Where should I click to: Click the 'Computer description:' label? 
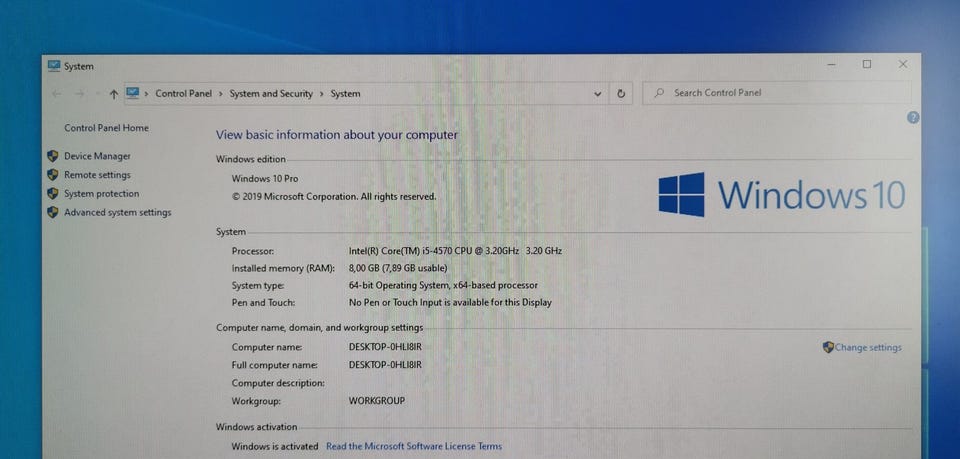tap(278, 383)
